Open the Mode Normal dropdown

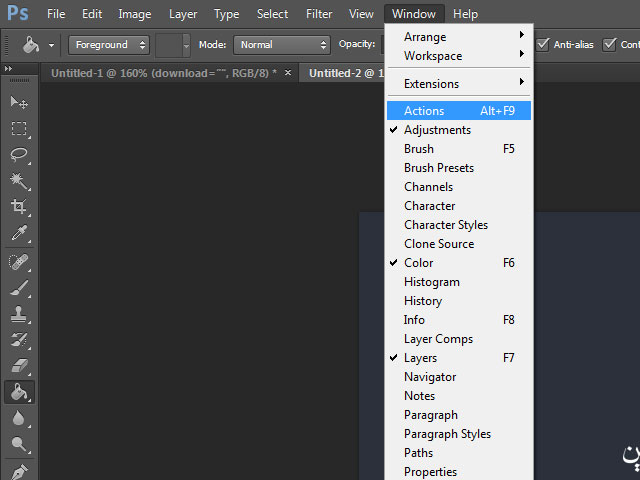coord(282,44)
